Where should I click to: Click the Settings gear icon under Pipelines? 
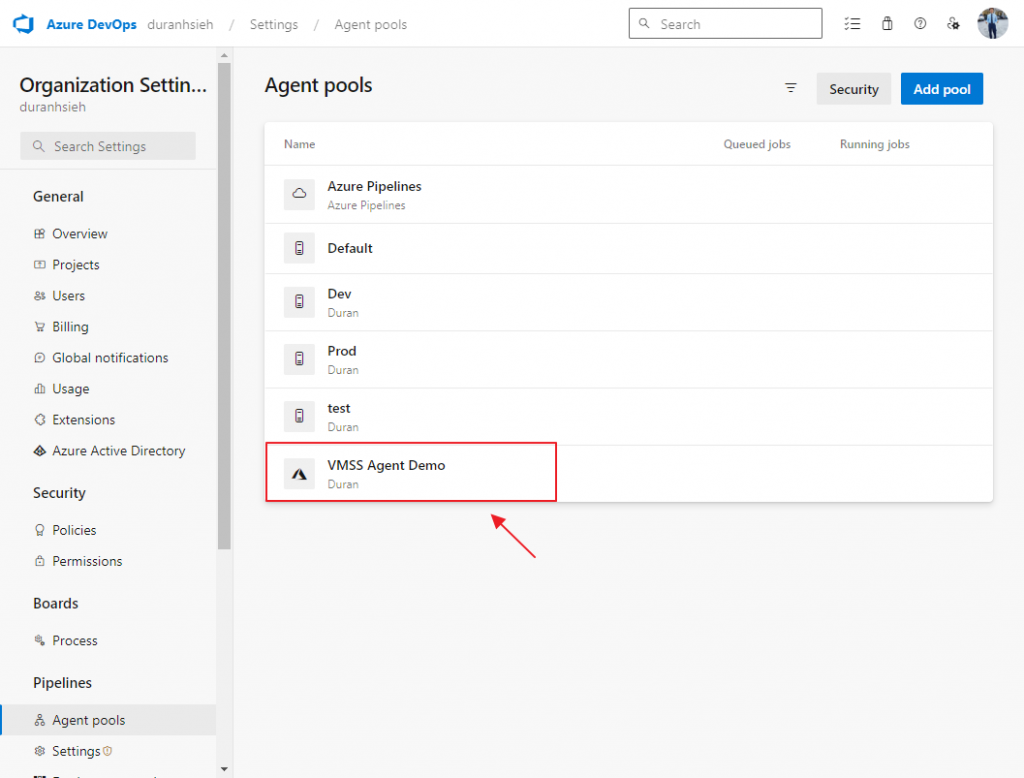pos(40,751)
